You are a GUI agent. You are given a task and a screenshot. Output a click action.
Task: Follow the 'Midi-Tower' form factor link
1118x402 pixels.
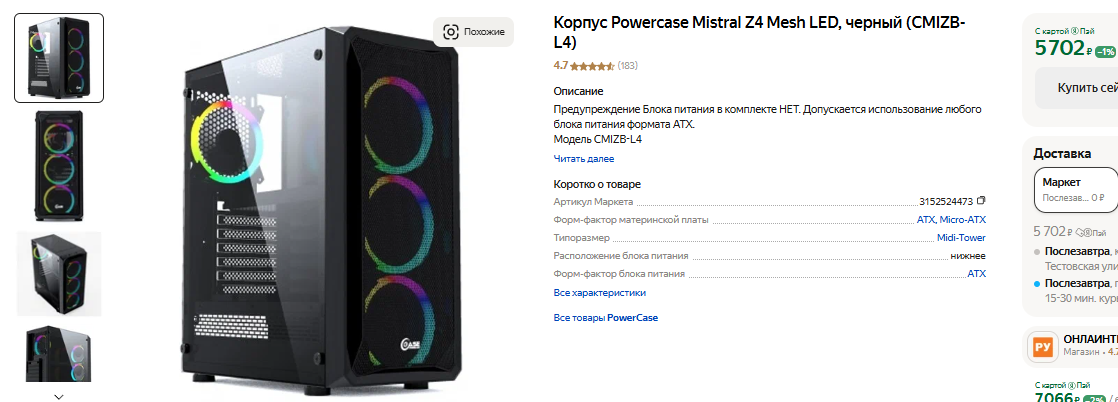961,238
